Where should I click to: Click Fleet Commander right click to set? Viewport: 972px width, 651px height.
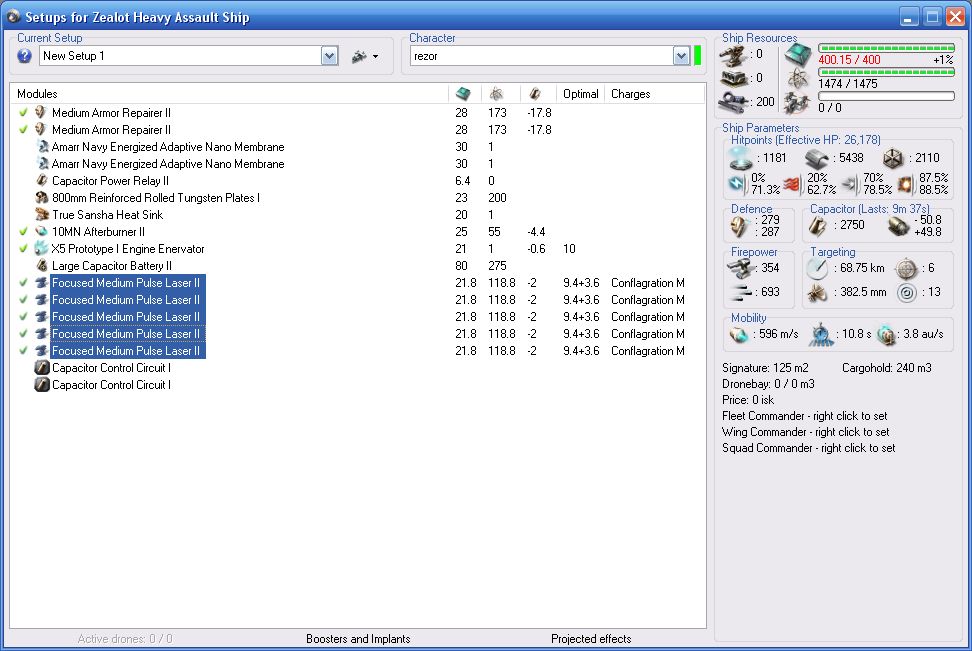[805, 416]
